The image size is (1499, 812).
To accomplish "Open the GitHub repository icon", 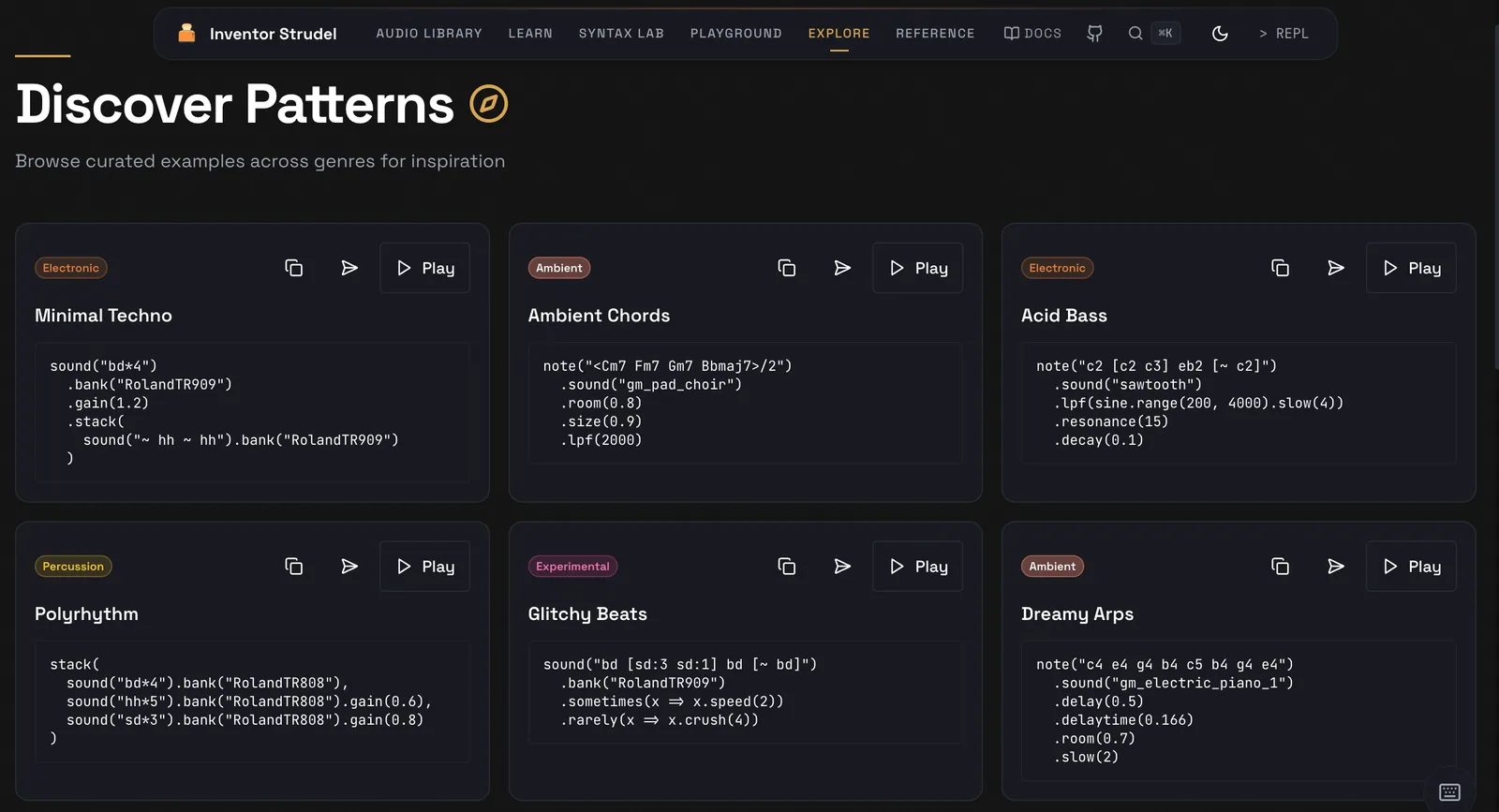I will click(1094, 34).
